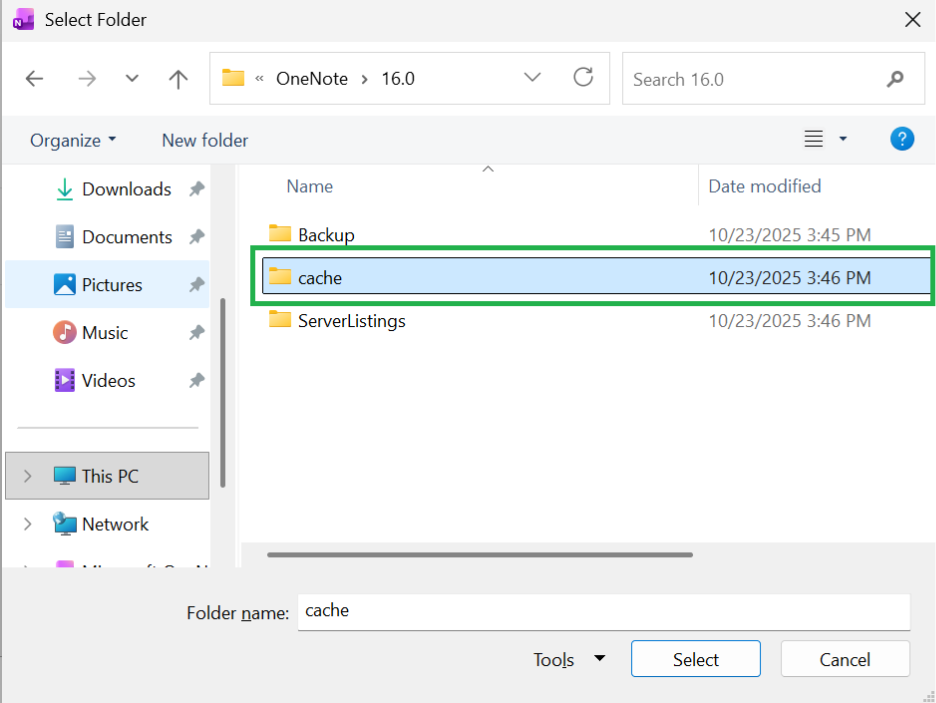Open recent locations dropdown arrow
Image resolution: width=936 pixels, height=703 pixels.
(x=132, y=79)
